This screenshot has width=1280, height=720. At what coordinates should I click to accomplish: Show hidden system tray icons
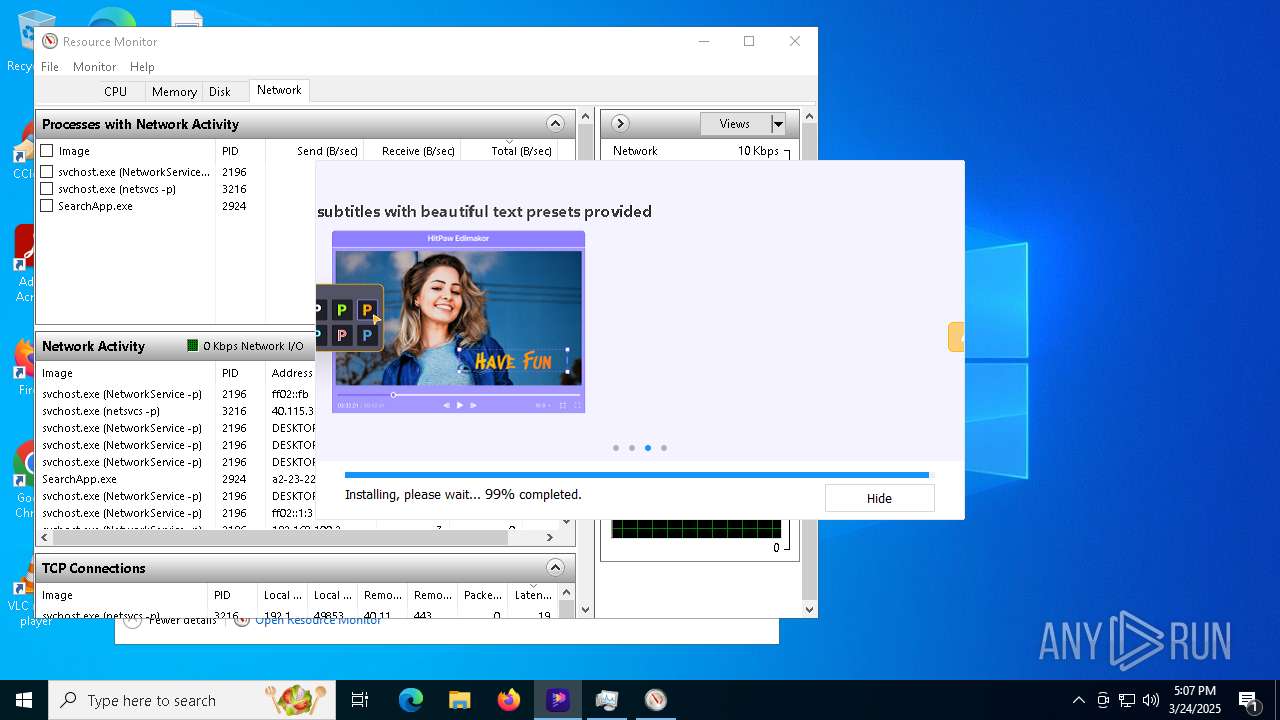pos(1079,700)
